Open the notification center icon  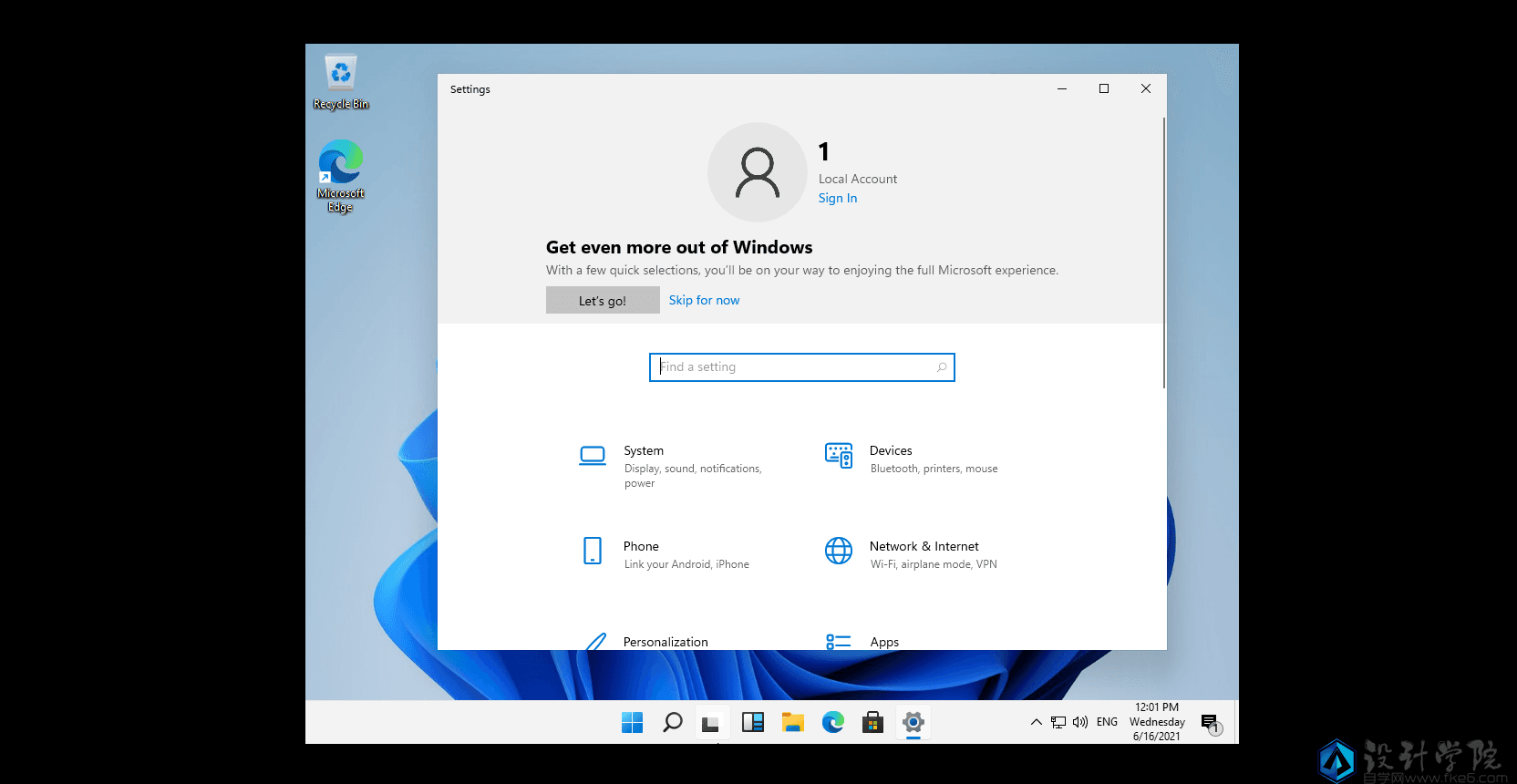pos(1211,724)
